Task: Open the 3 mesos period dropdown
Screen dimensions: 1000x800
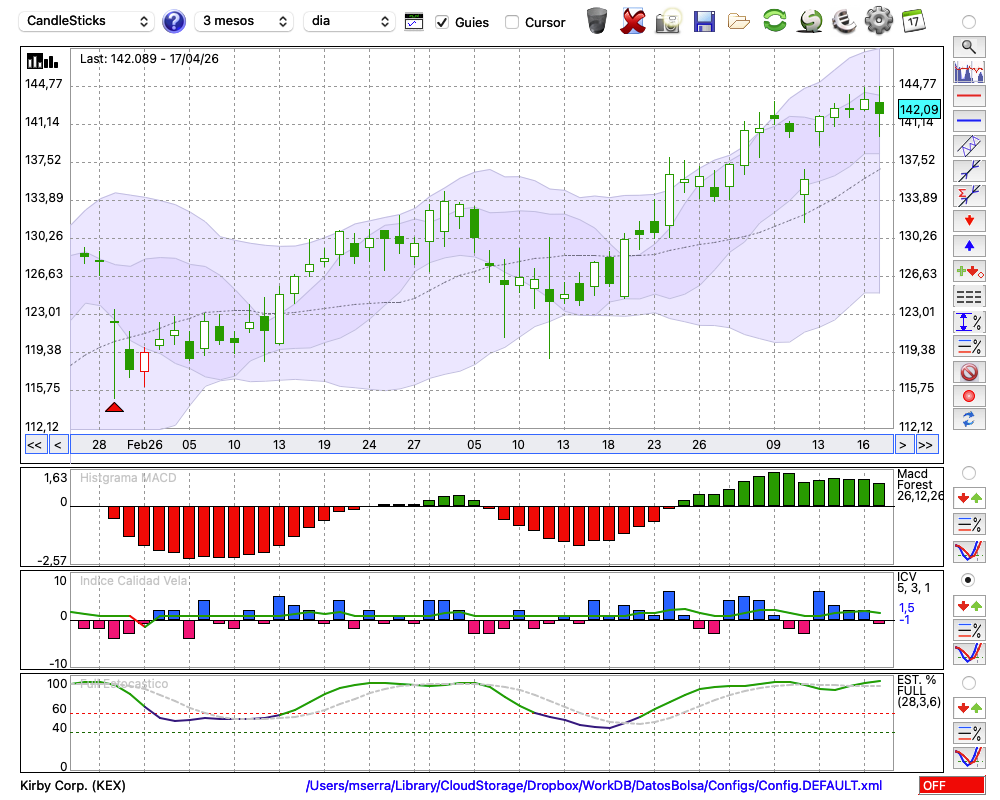Action: tap(244, 21)
